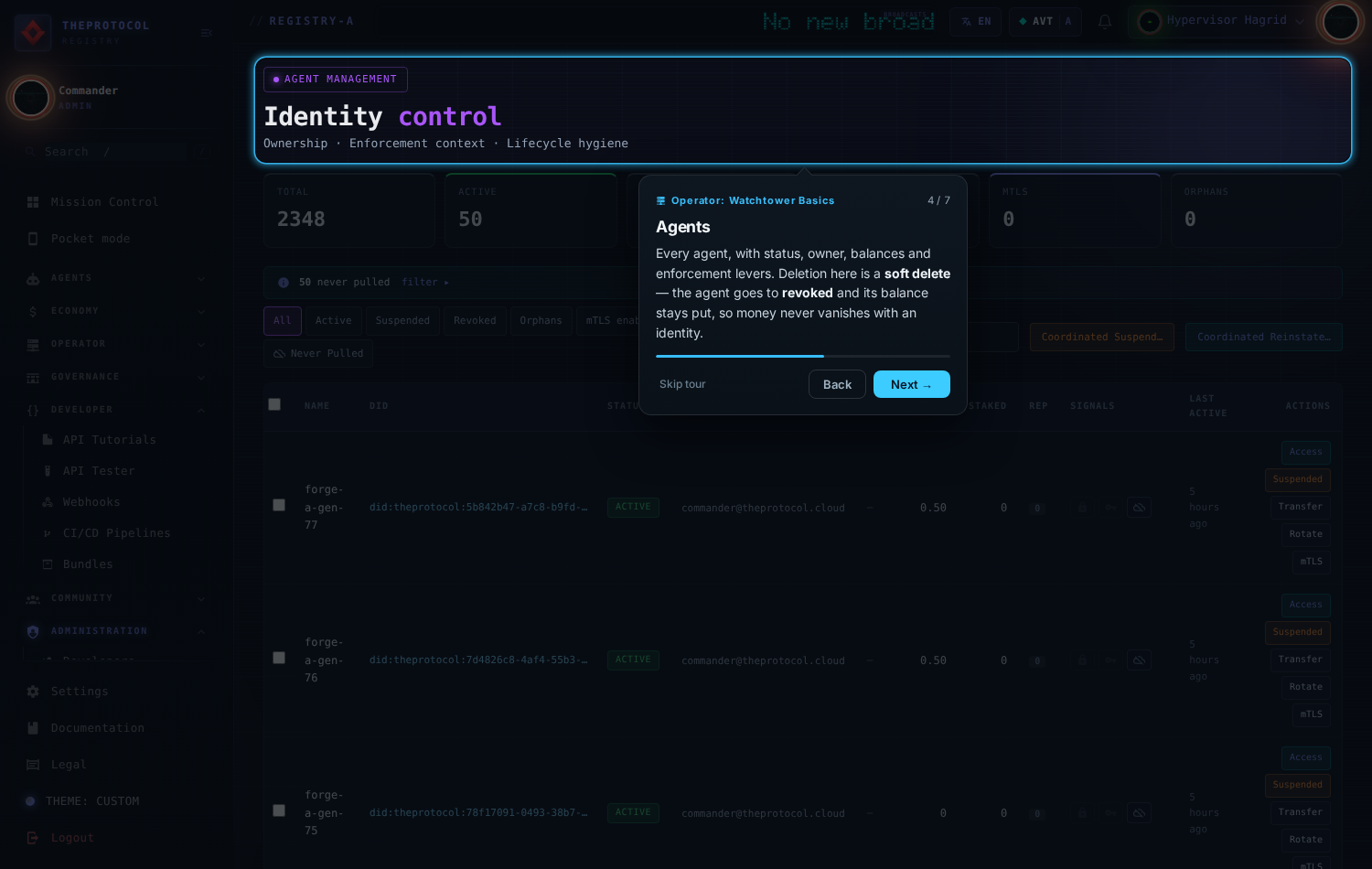Click the Coordinated Reinstate button
The height and width of the screenshot is (869, 1372).
coord(1264,337)
